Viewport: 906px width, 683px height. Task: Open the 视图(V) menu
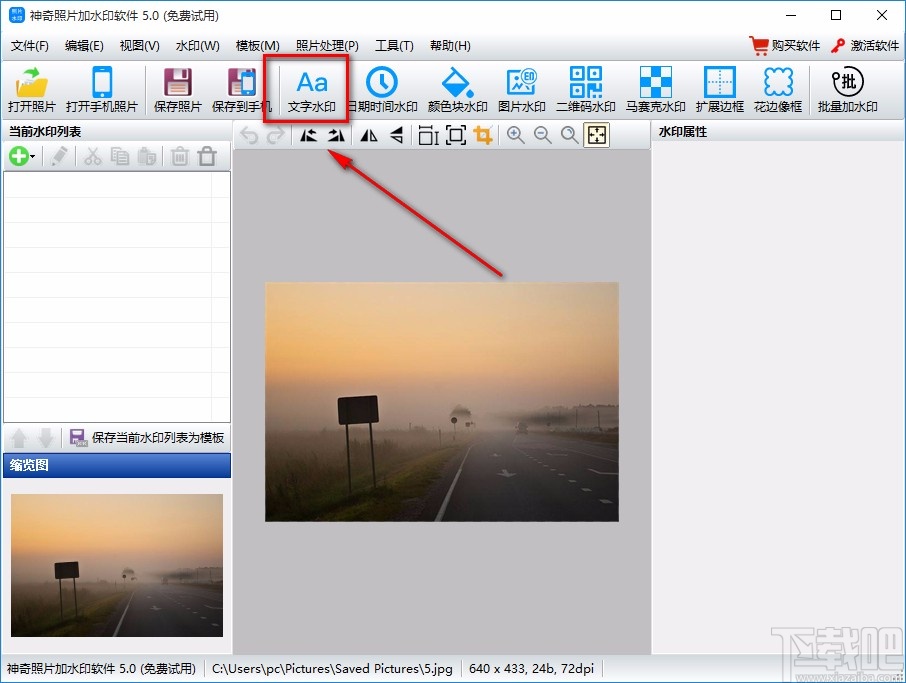[x=139, y=46]
